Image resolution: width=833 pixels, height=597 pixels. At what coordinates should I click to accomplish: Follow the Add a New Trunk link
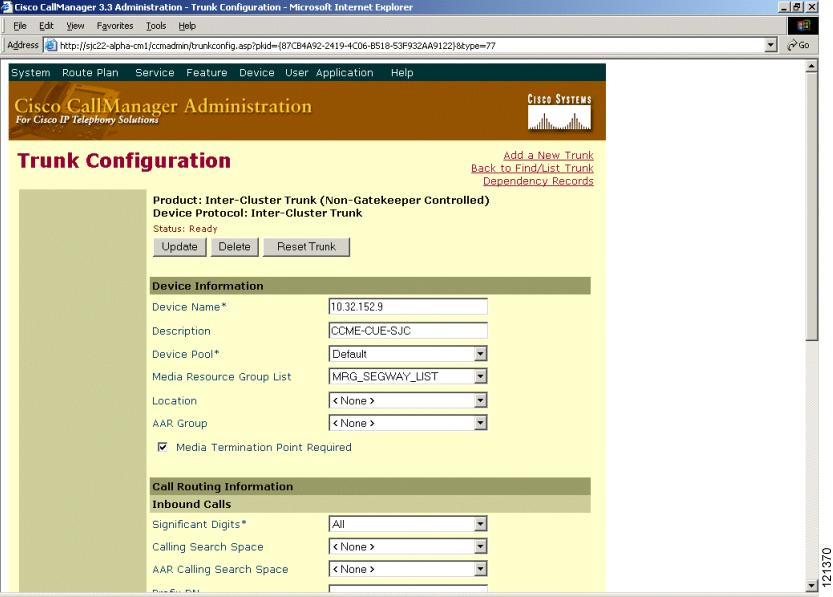pos(548,155)
